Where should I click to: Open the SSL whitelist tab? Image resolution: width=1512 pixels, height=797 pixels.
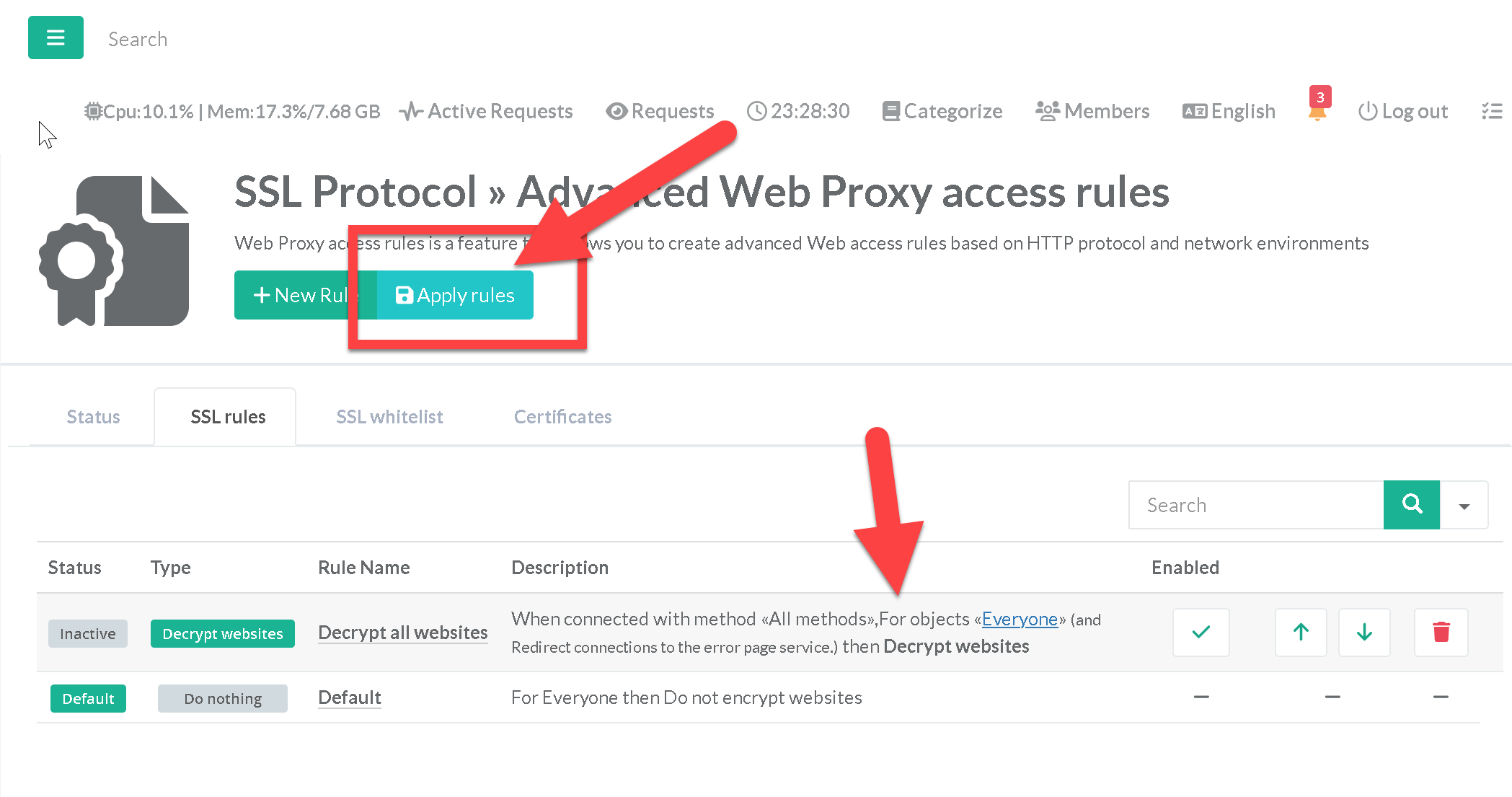tap(389, 417)
